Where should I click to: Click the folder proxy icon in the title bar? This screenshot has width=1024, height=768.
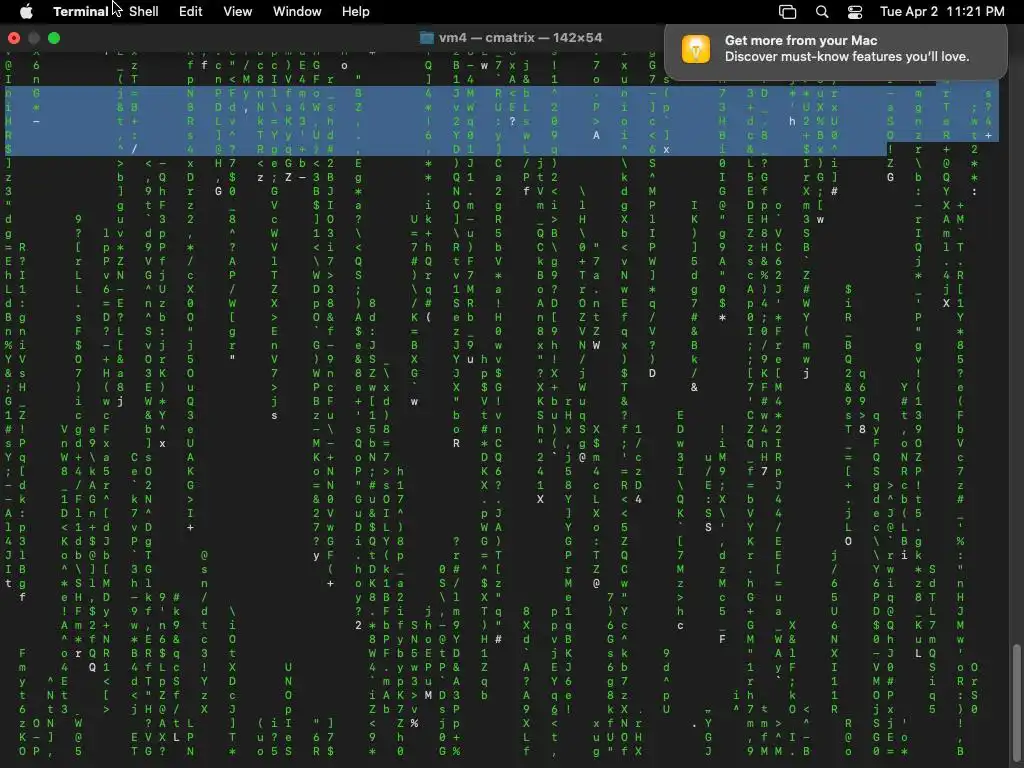(x=426, y=38)
